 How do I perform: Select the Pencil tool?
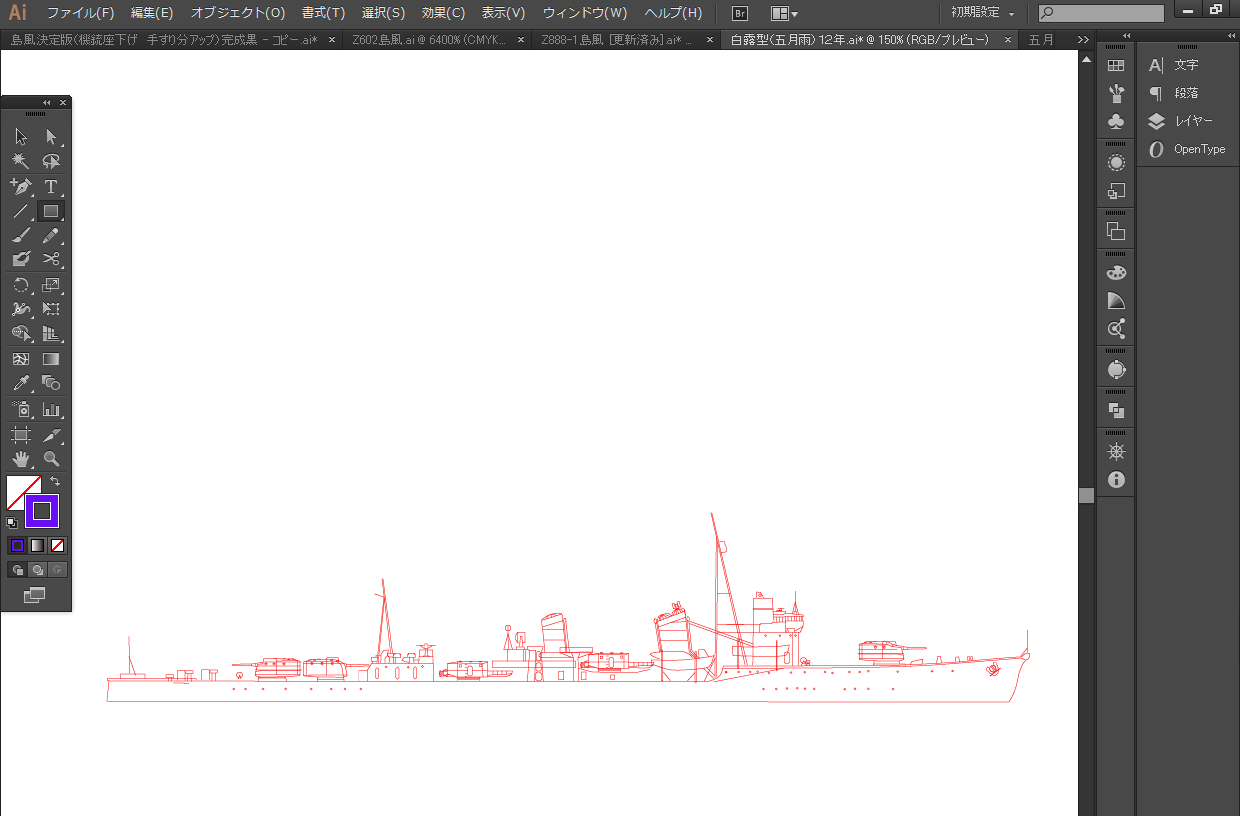51,235
